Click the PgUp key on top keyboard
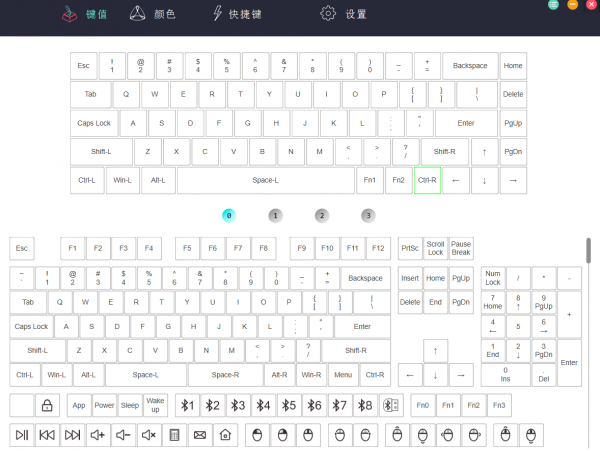The width and height of the screenshot is (600, 451). (513, 123)
